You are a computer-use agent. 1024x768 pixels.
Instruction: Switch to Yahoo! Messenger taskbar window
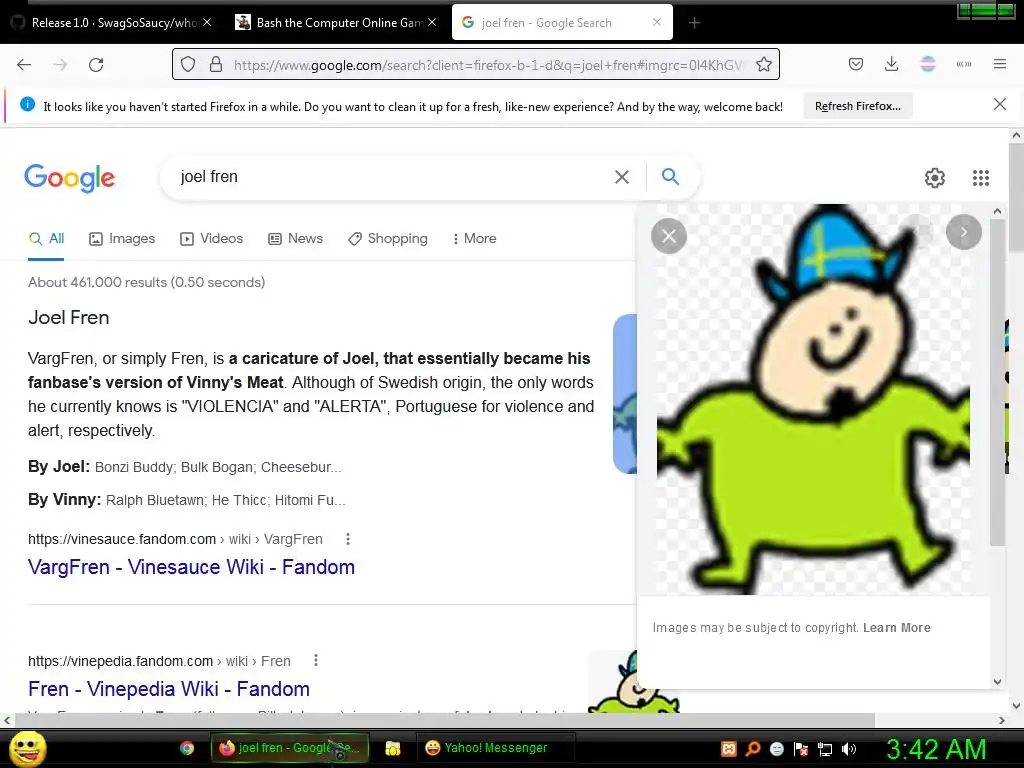pos(496,748)
